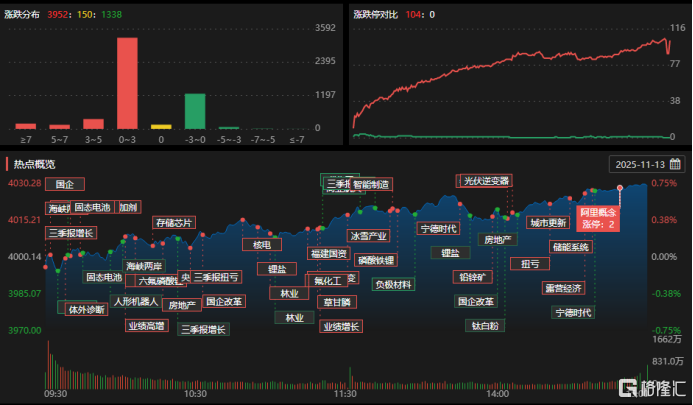Click the 热点概览 section title

click(34, 163)
